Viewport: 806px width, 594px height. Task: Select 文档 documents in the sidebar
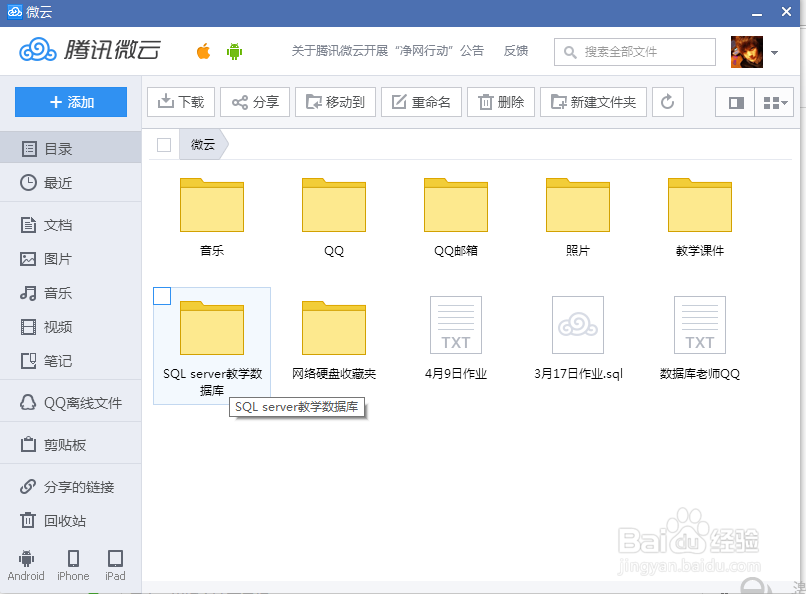[70, 225]
